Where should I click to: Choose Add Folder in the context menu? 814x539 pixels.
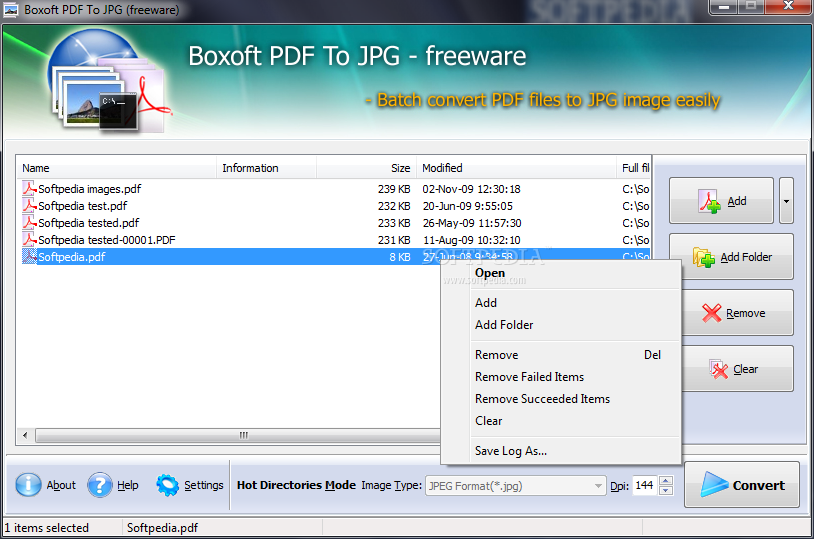tap(561, 325)
